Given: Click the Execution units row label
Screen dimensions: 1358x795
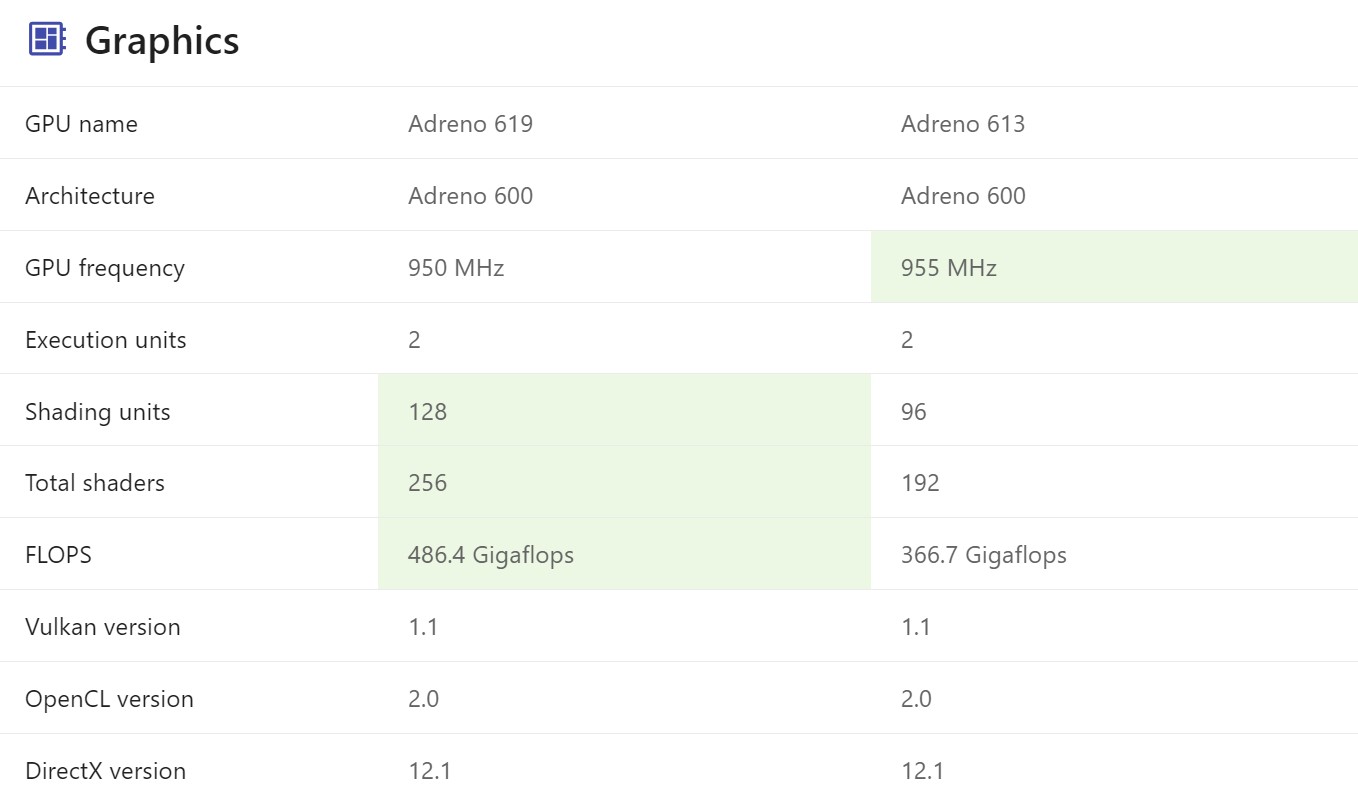Looking at the screenshot, I should pyautogui.click(x=106, y=340).
